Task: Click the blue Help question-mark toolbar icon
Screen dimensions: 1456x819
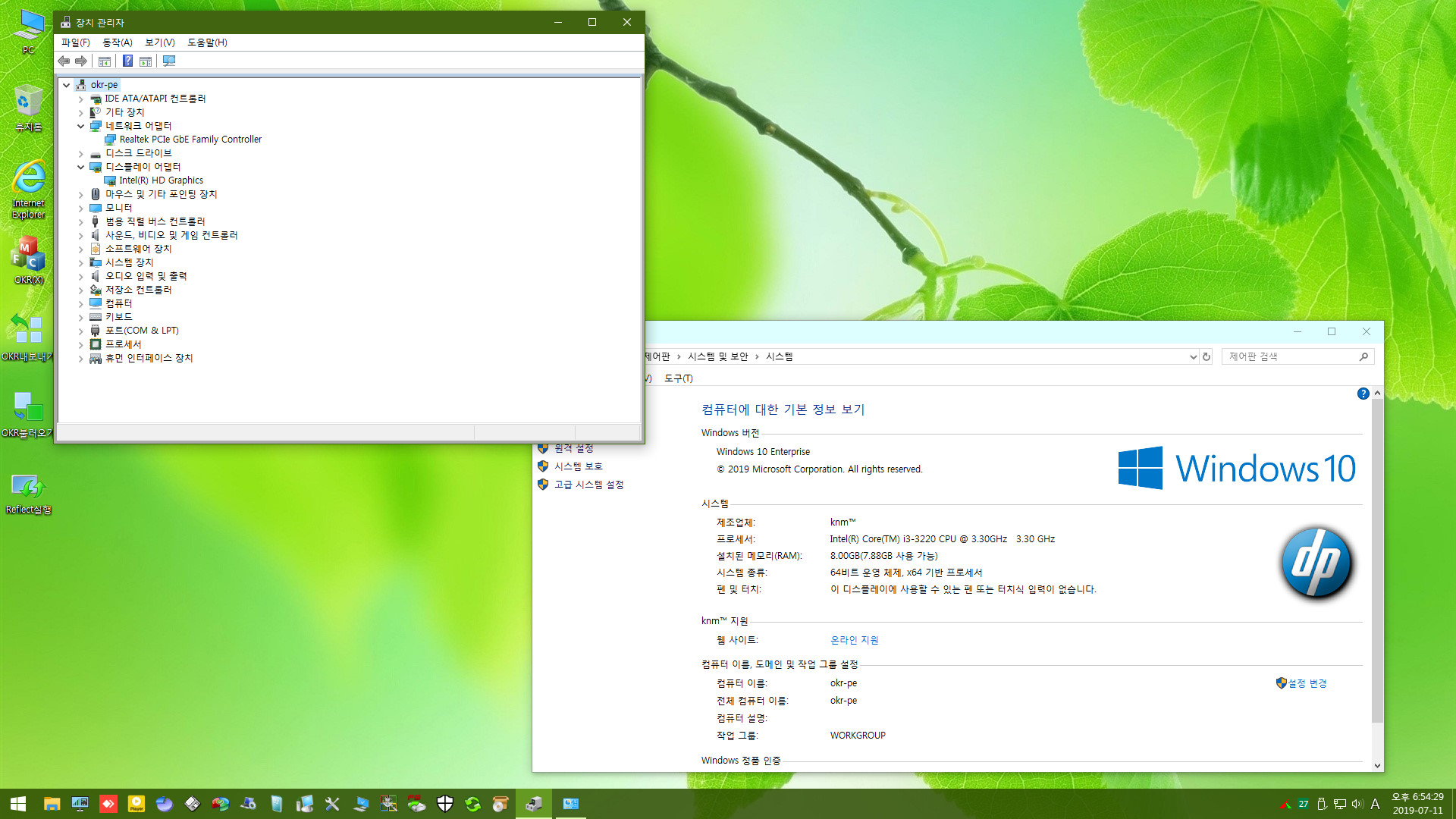Action: tap(127, 61)
